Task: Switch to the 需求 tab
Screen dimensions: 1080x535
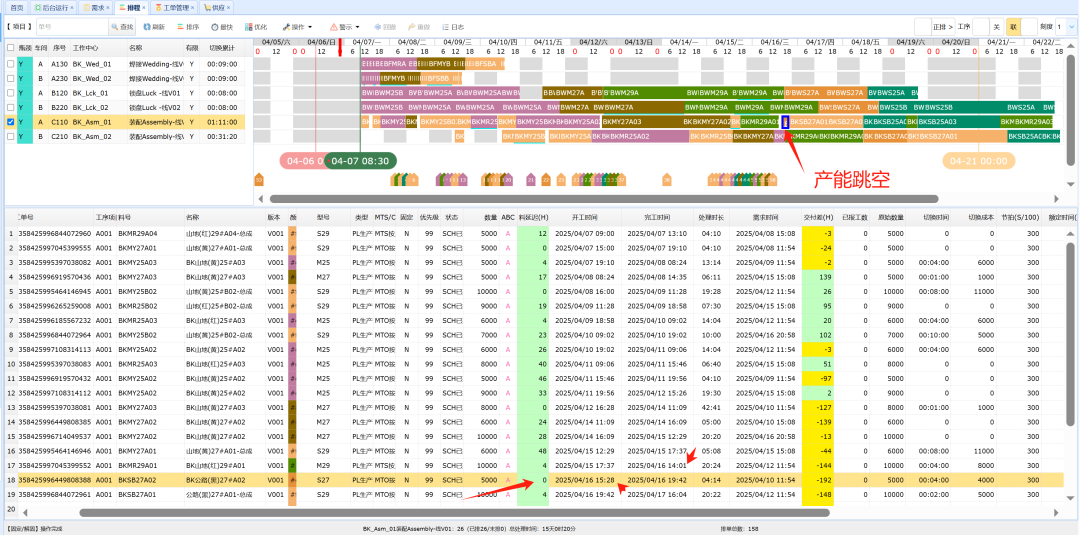Action: pos(96,7)
